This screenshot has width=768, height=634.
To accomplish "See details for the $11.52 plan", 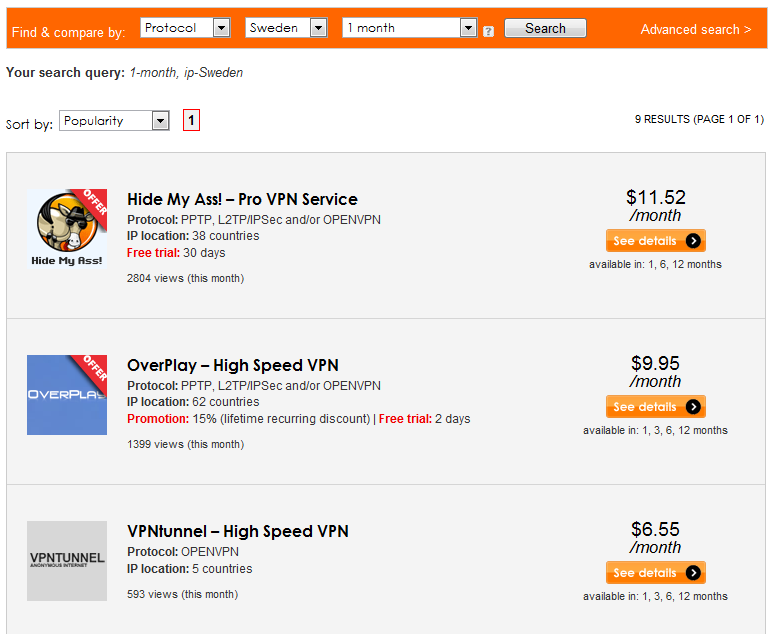I will pos(655,241).
